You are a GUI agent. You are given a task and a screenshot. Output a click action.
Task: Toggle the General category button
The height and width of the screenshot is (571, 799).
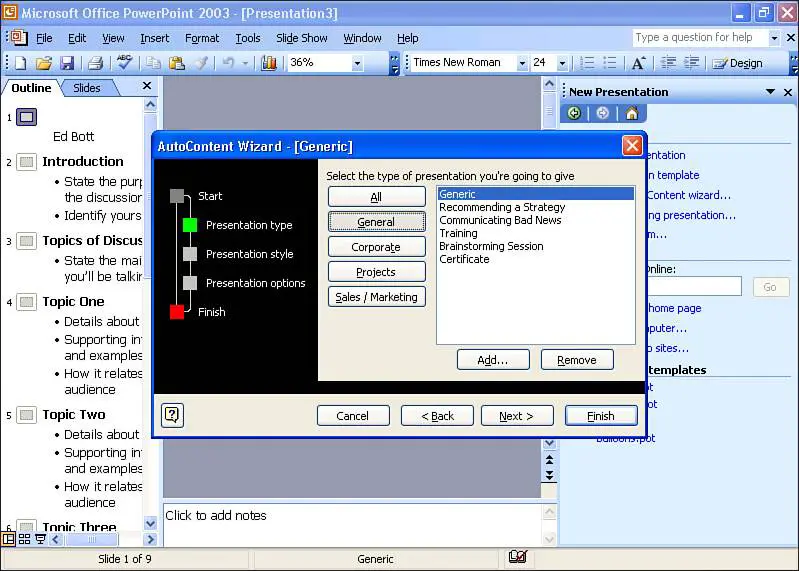377,222
